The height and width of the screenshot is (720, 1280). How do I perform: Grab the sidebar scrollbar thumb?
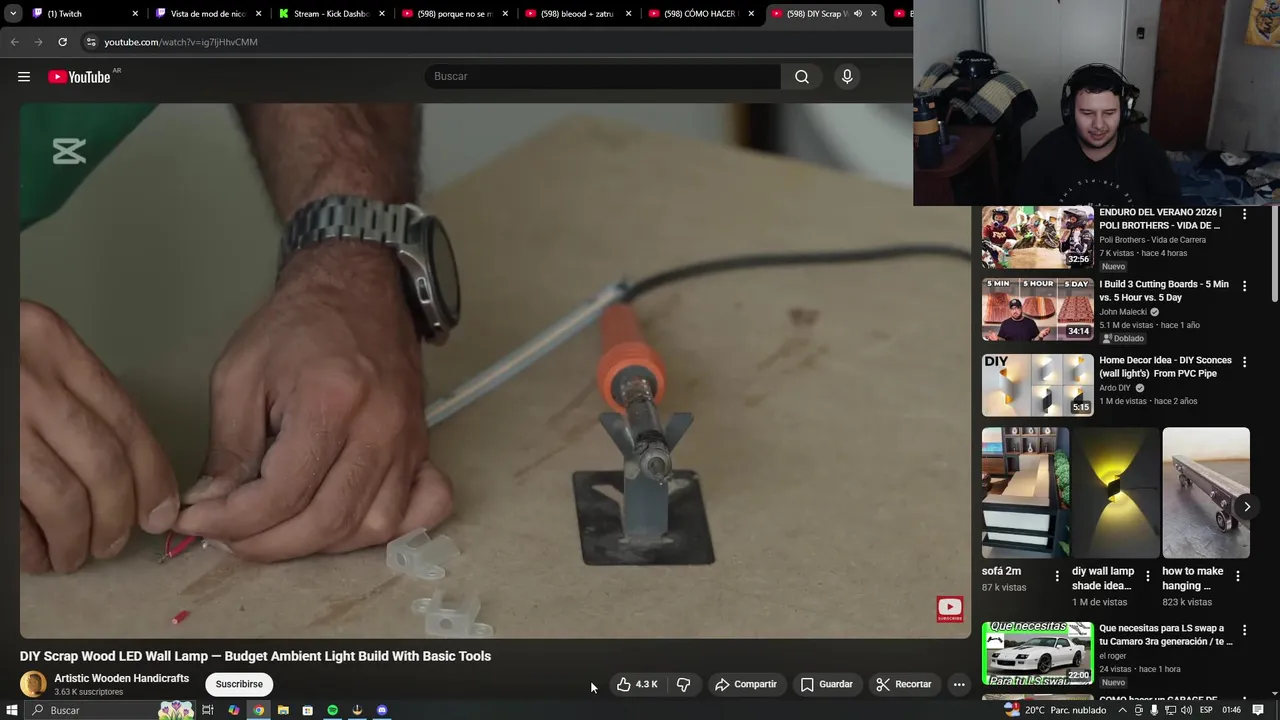[x=1275, y=253]
